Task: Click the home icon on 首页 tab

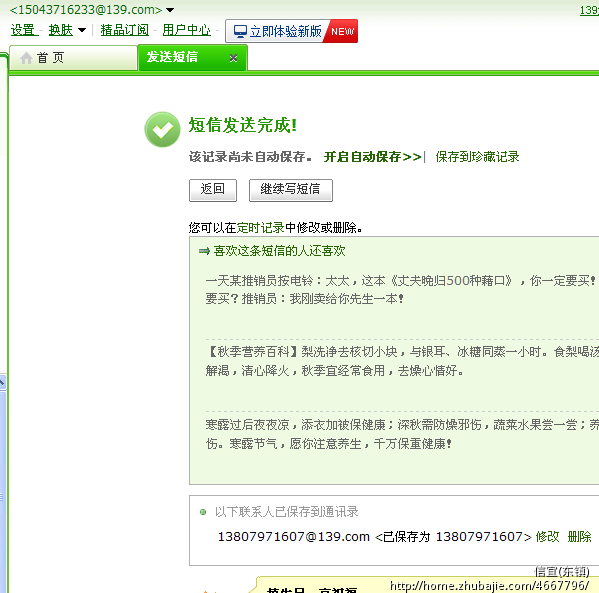Action: click(26, 58)
